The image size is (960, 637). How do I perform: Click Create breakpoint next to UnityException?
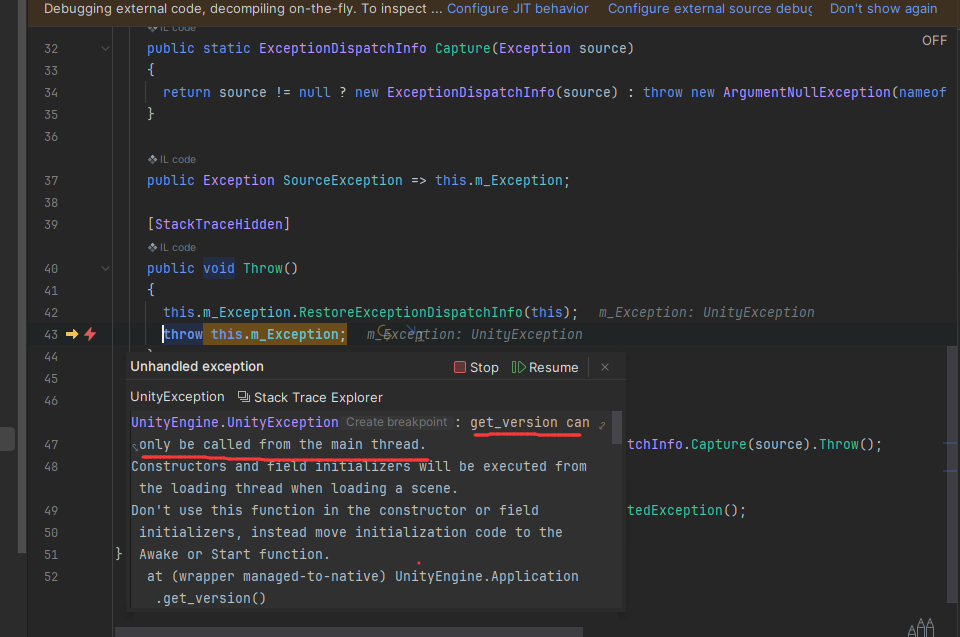tap(396, 423)
